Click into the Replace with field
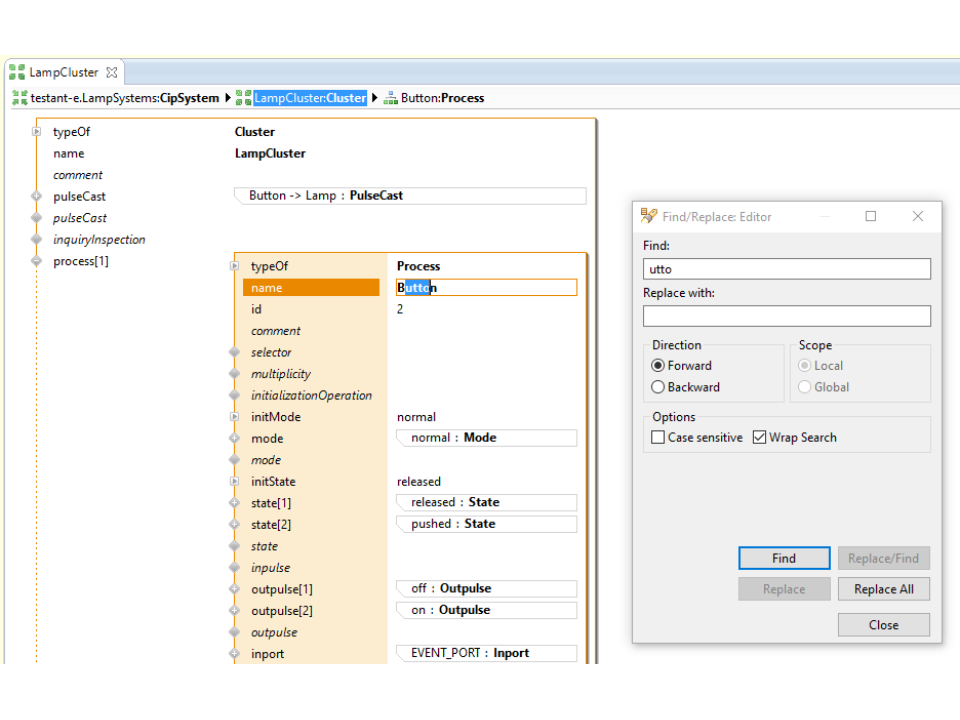This screenshot has height=720, width=960. tap(786, 316)
